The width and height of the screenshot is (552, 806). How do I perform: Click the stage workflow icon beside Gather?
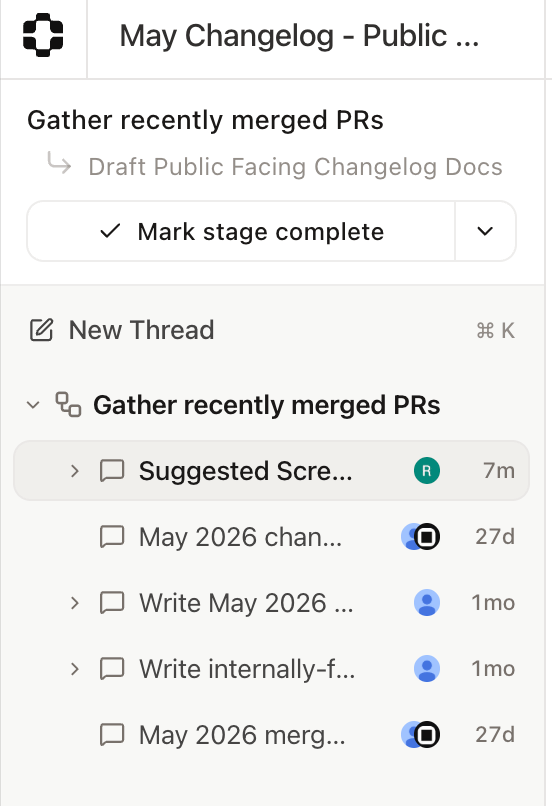pos(68,405)
